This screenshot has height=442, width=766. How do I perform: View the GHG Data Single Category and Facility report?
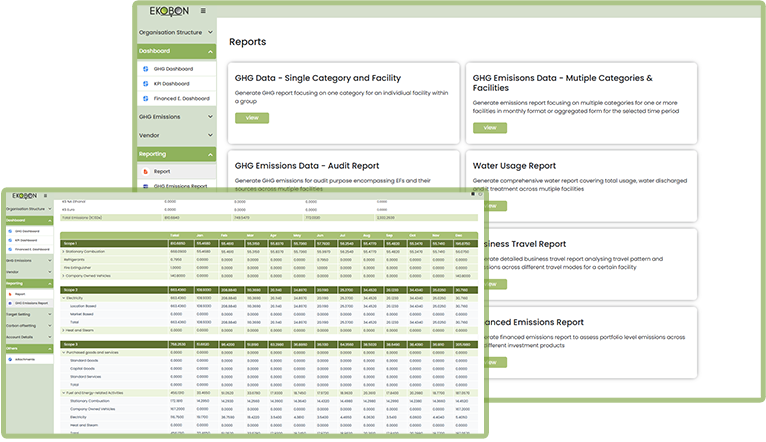(251, 117)
